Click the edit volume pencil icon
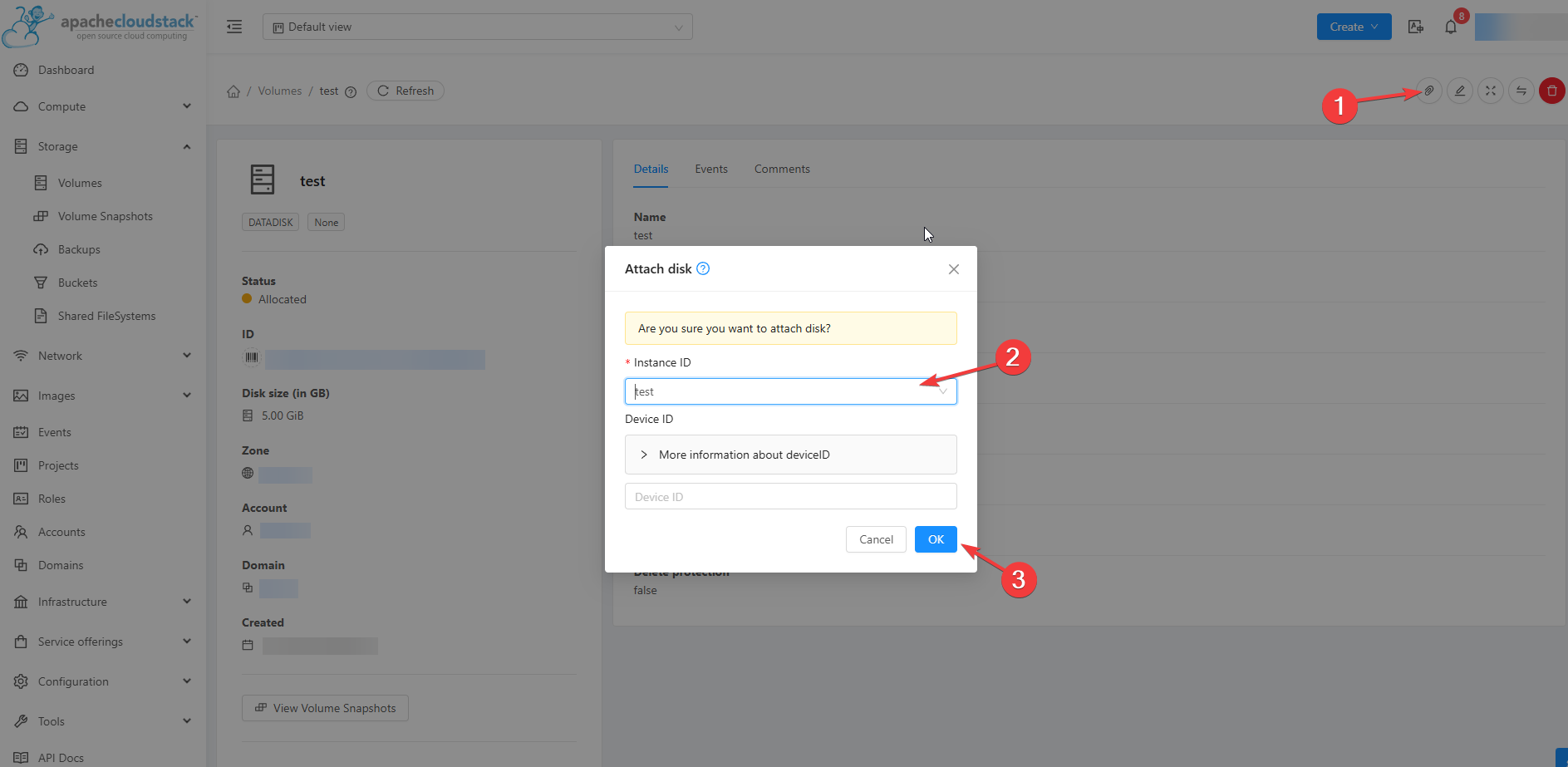Image resolution: width=1568 pixels, height=767 pixels. [1459, 91]
